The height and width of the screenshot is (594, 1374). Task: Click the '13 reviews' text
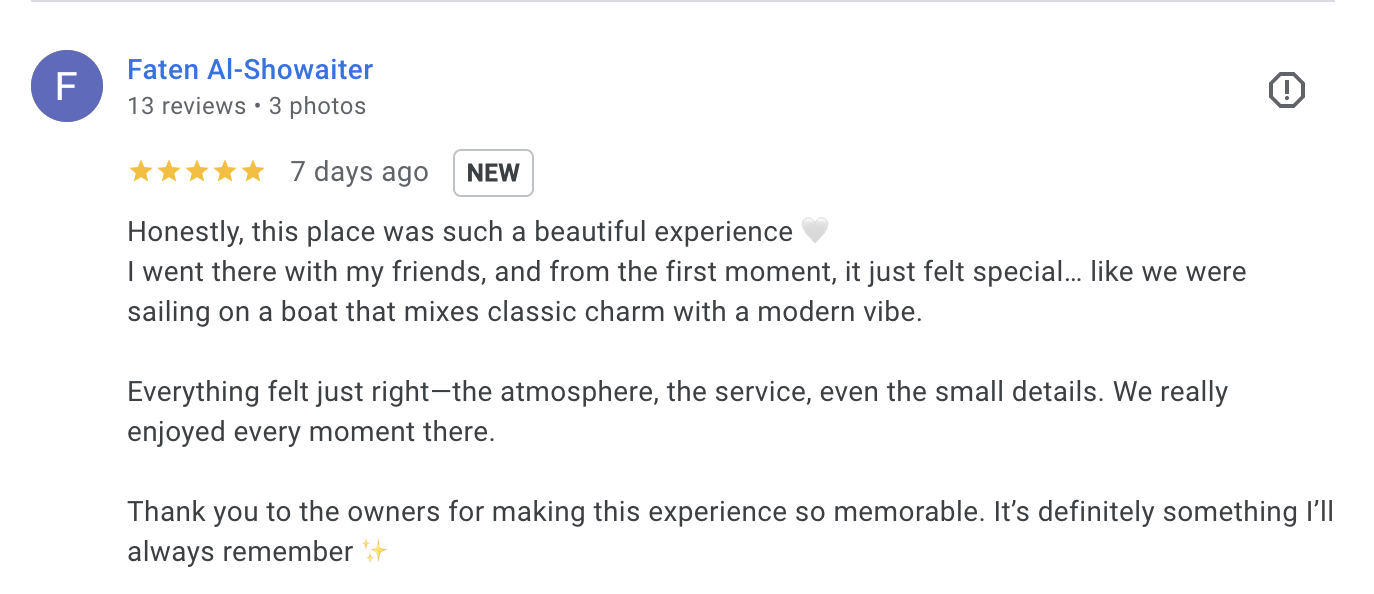(187, 106)
